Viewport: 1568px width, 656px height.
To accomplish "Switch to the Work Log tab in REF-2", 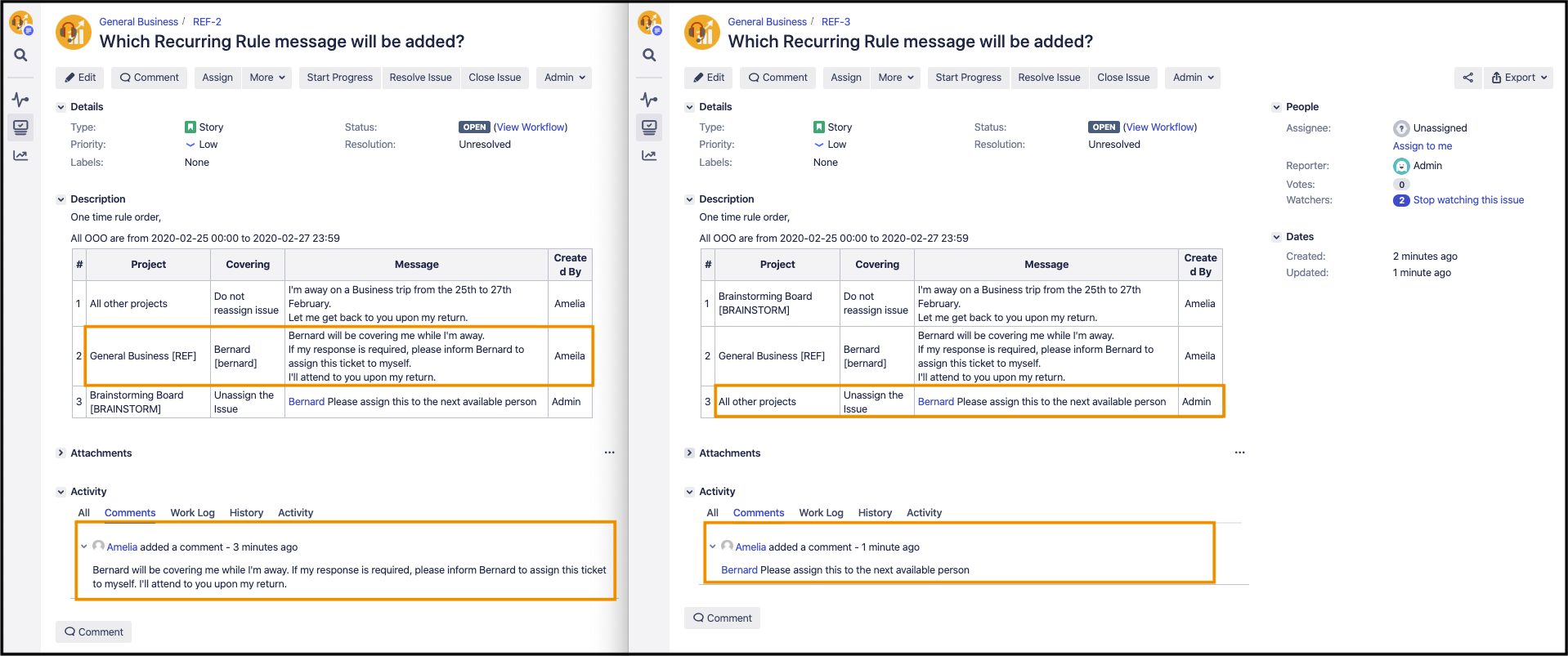I will [x=192, y=513].
